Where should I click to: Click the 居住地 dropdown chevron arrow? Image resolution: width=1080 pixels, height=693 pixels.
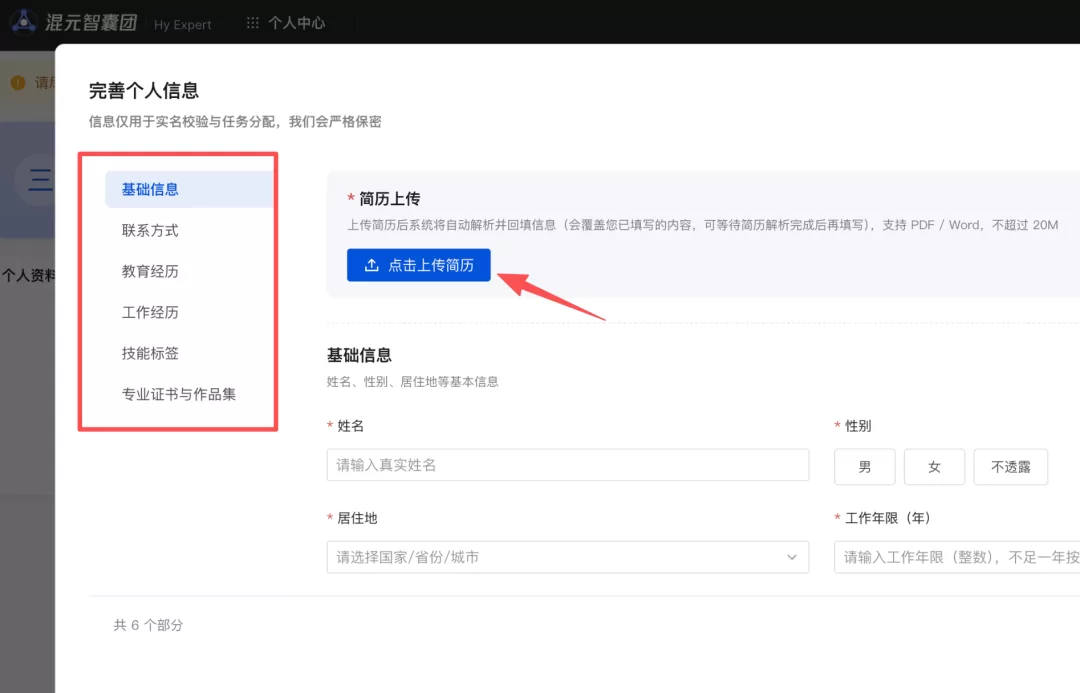[x=791, y=557]
